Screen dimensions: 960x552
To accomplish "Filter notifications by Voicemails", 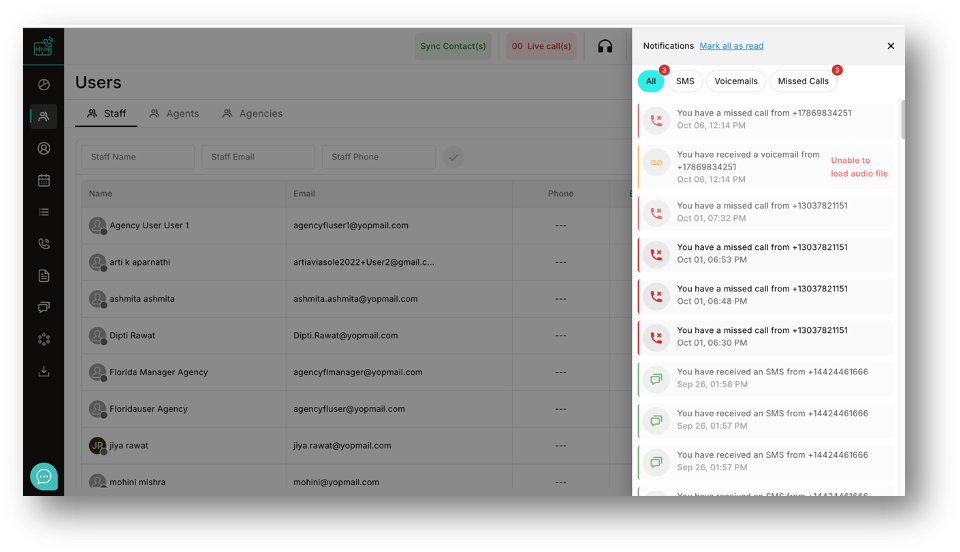I will click(736, 81).
